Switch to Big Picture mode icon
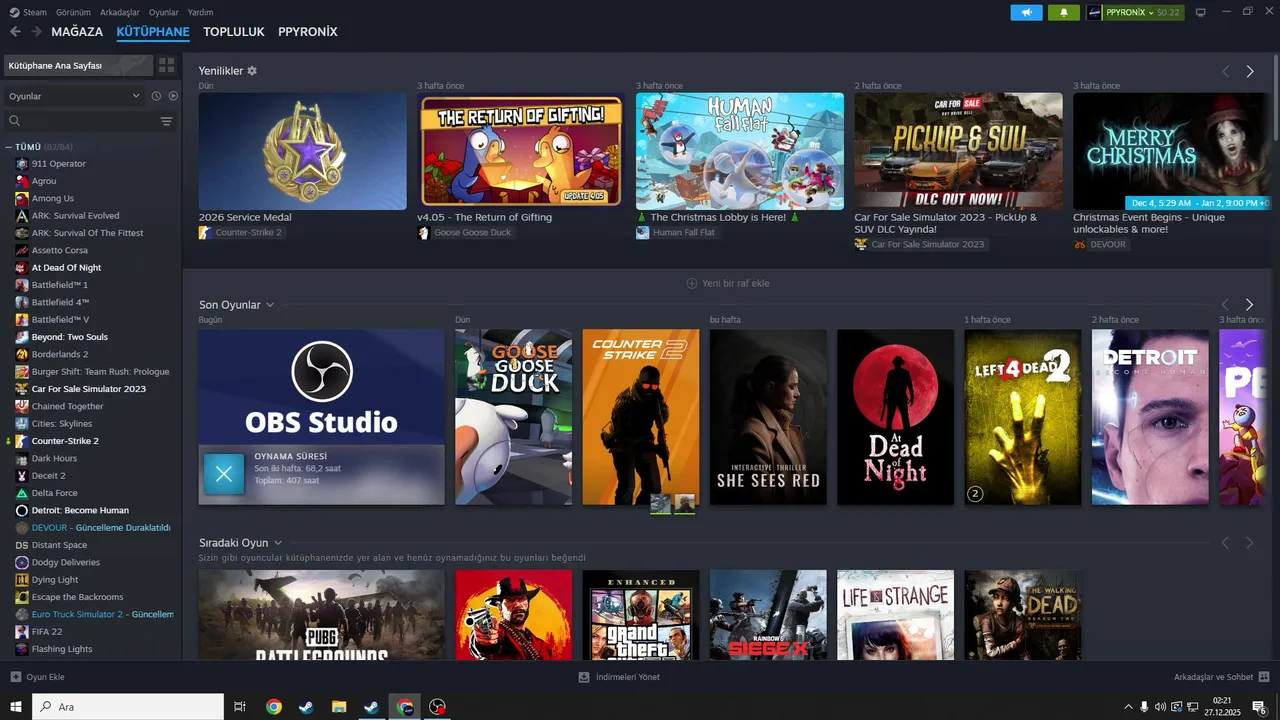This screenshot has width=1280, height=720. pos(1200,12)
